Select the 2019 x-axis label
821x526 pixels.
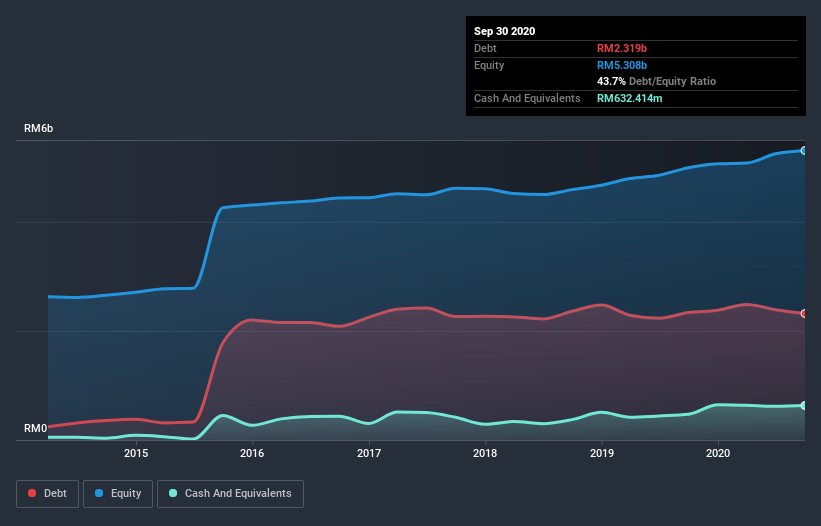coord(602,453)
